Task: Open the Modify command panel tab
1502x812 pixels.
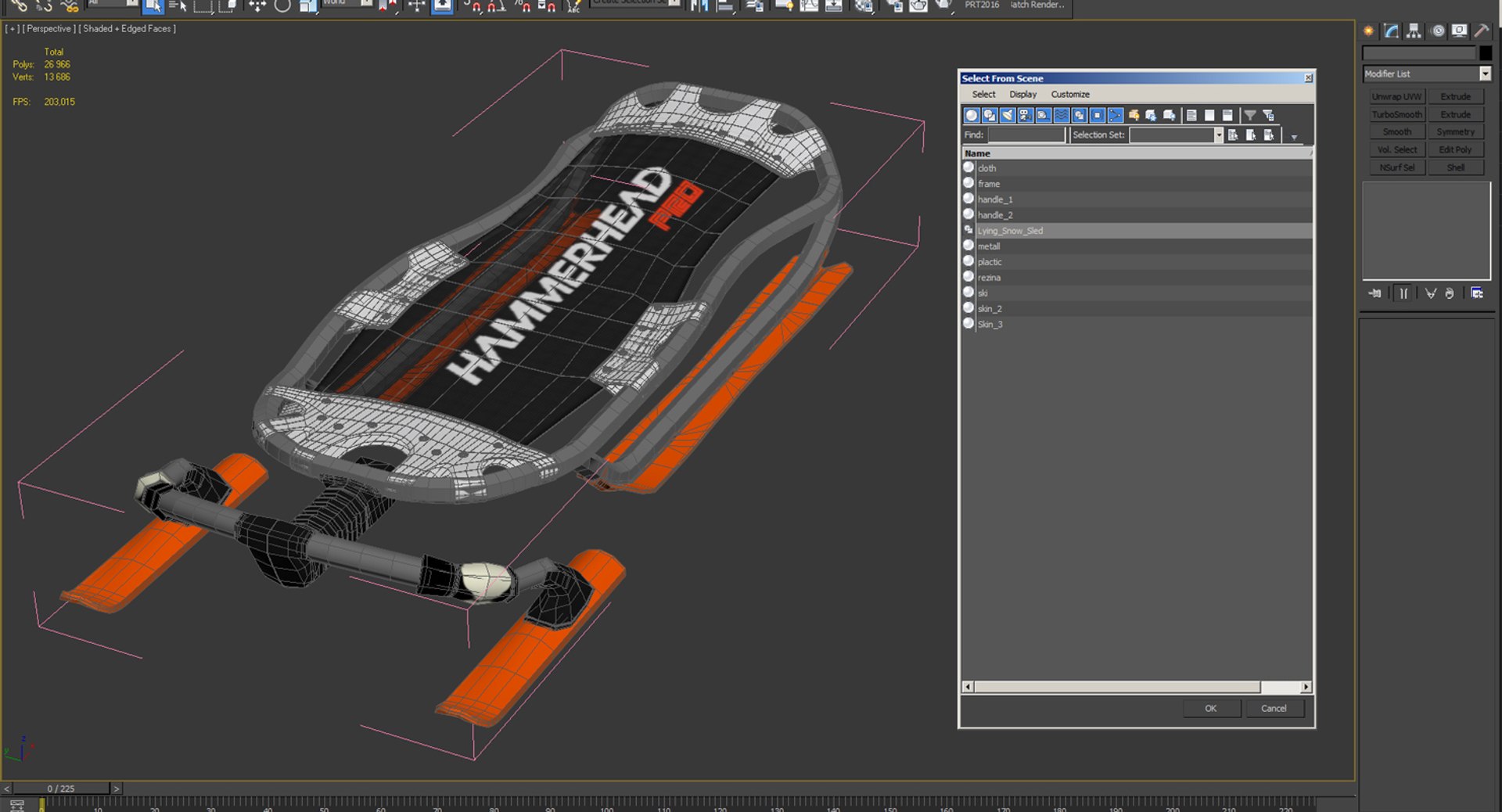Action: point(1392,31)
